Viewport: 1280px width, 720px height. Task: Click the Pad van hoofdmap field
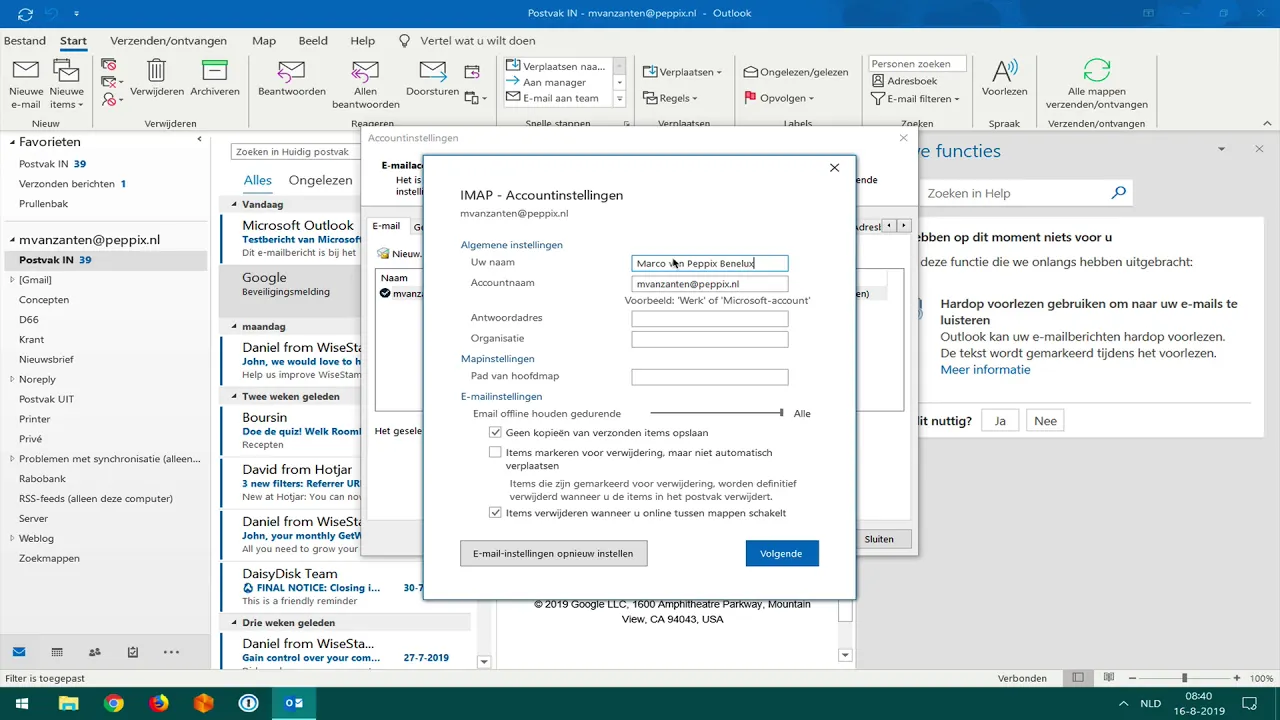tap(710, 377)
